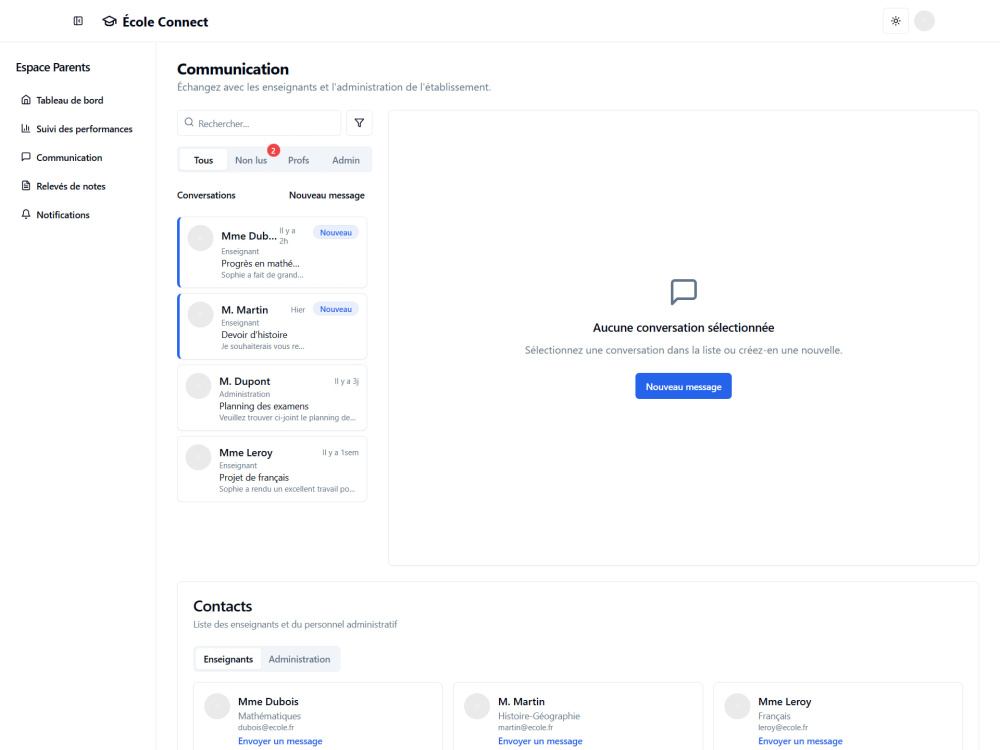Click the blue Nouveau message button

(x=683, y=386)
